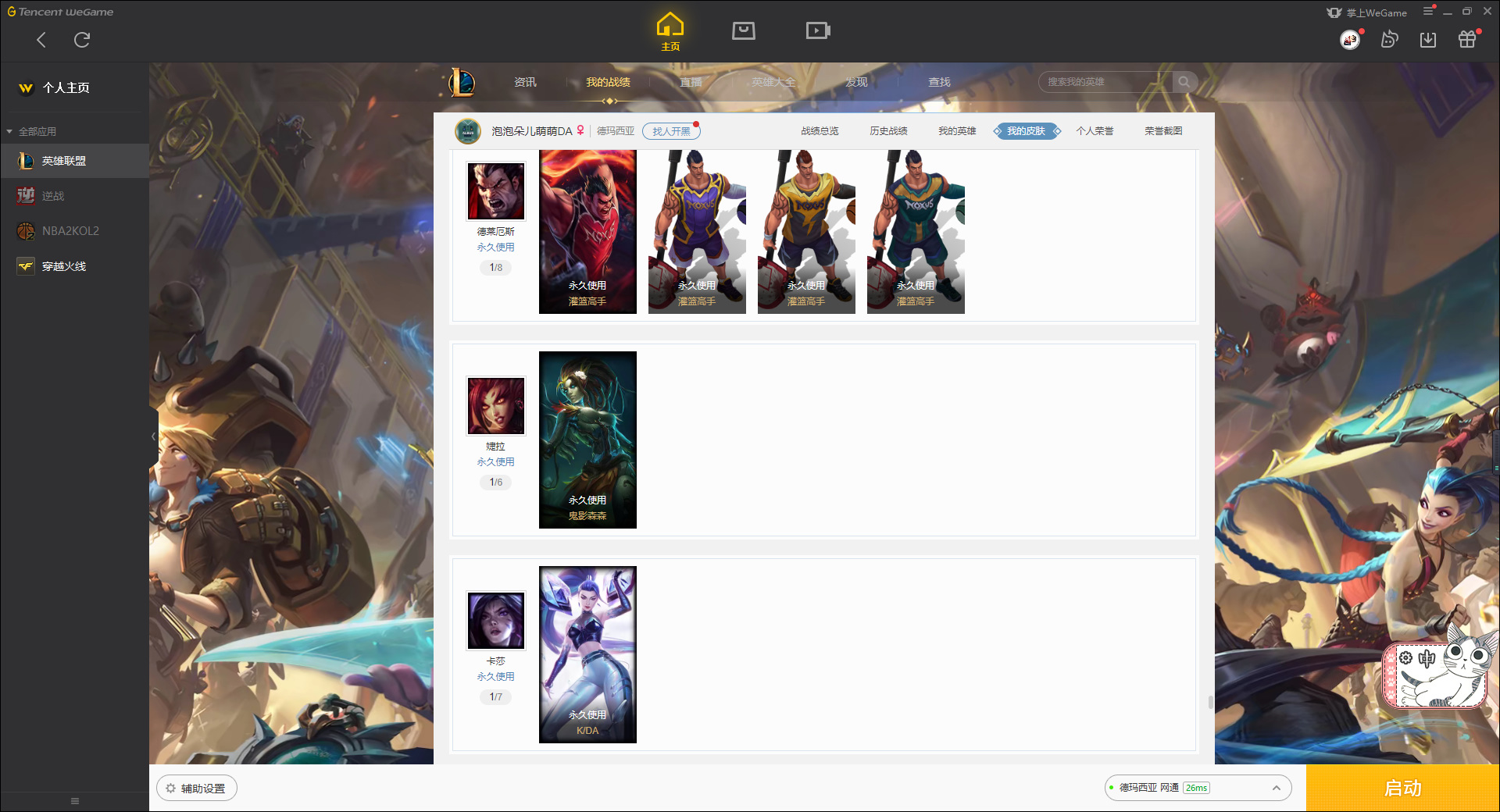The width and height of the screenshot is (1500, 812).
Task: Click the 1/6 skin count badge
Action: tap(496, 483)
